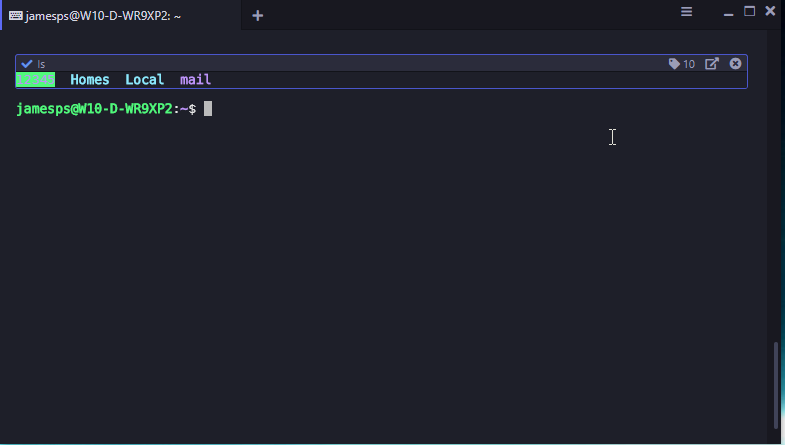Open a new terminal tab with plus icon

pyautogui.click(x=257, y=16)
